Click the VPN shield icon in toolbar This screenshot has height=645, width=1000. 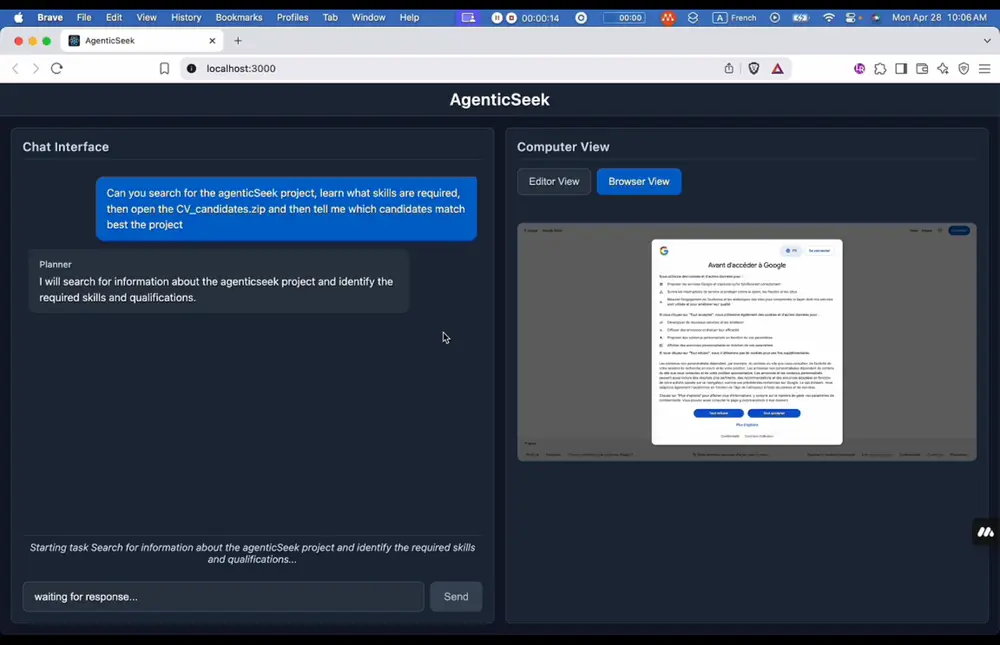[964, 69]
